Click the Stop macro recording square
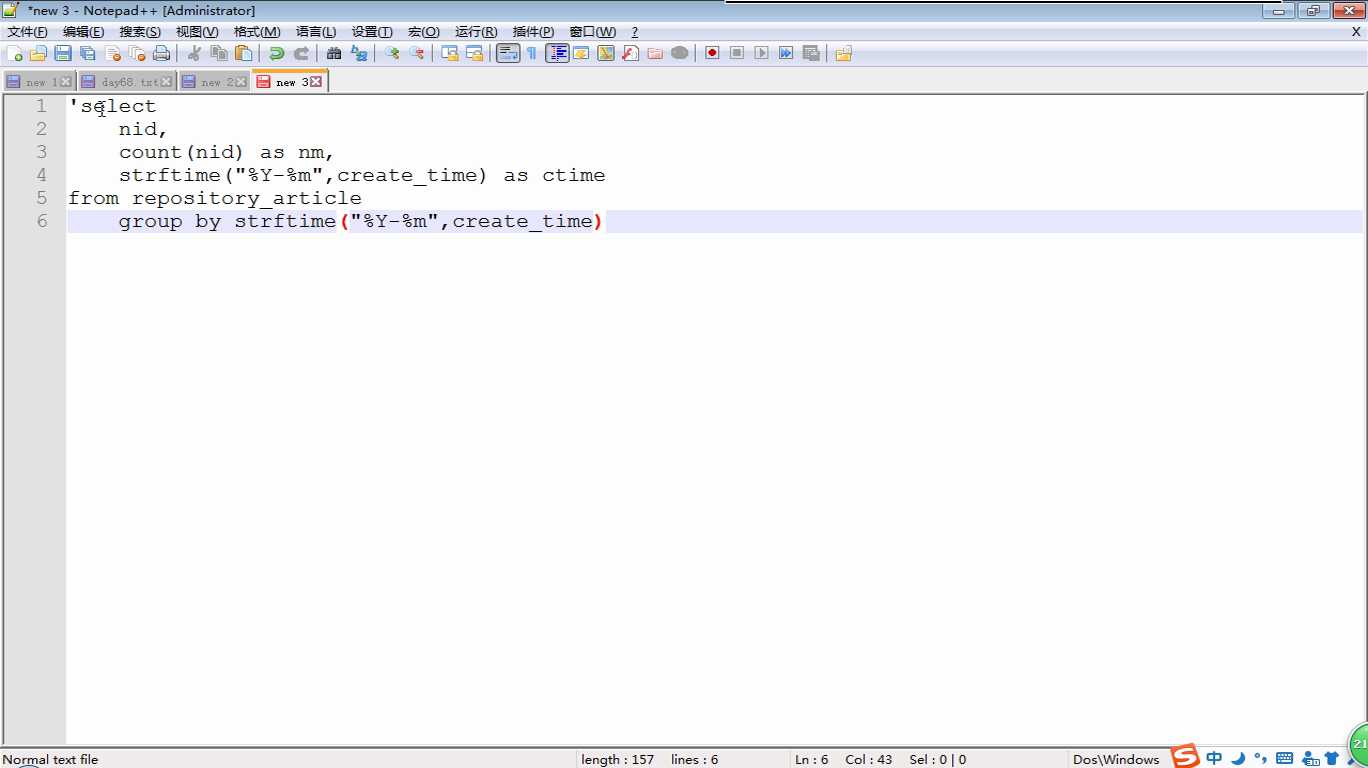The image size is (1368, 768). point(737,53)
